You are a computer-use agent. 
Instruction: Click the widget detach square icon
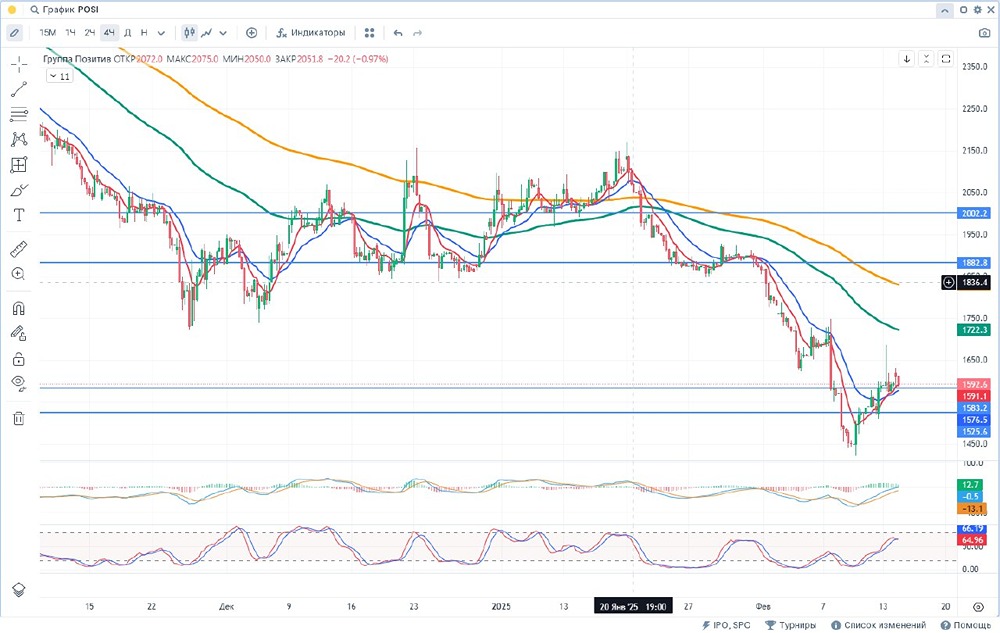(964, 10)
